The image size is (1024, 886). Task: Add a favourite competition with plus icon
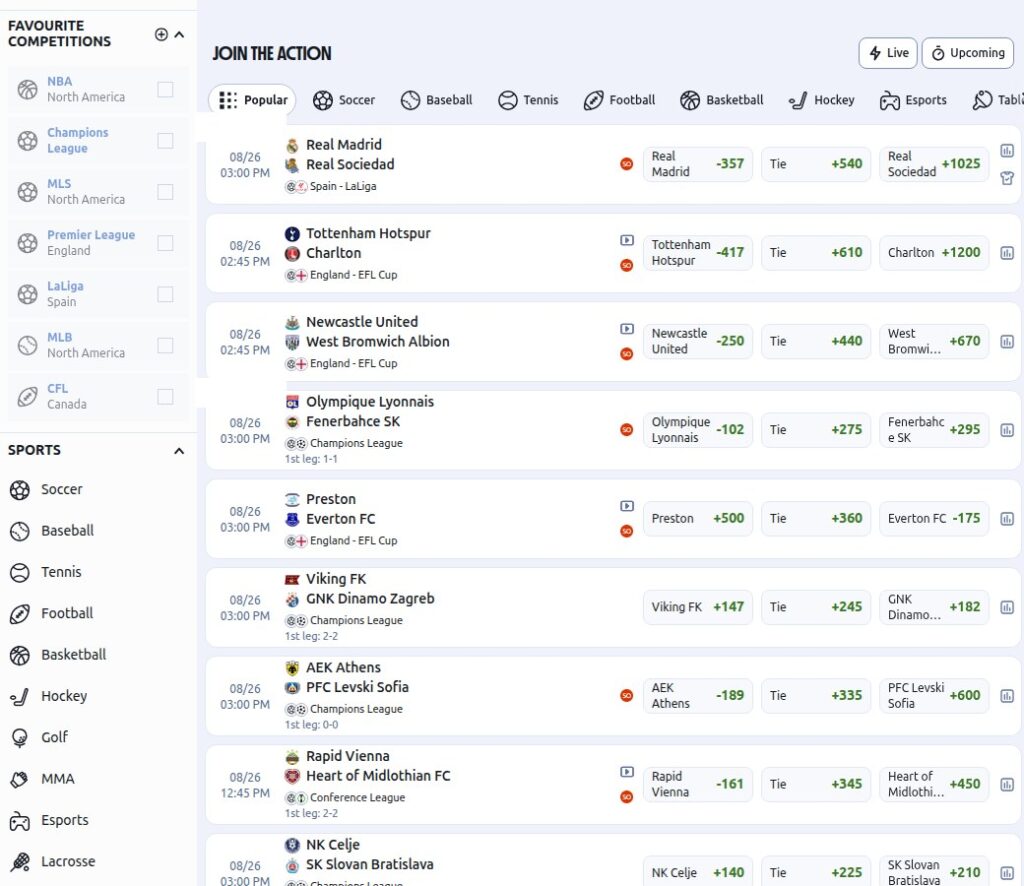pos(161,34)
